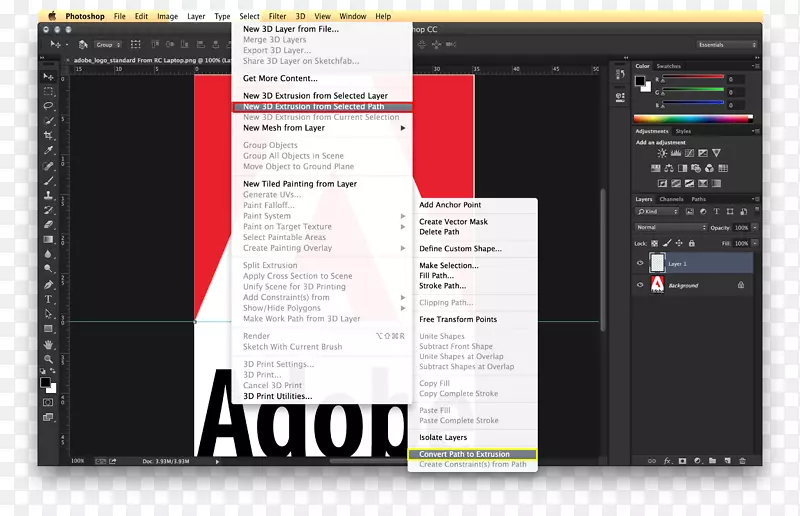
Task: Toggle lock image pixels brush icon
Action: pos(667,243)
